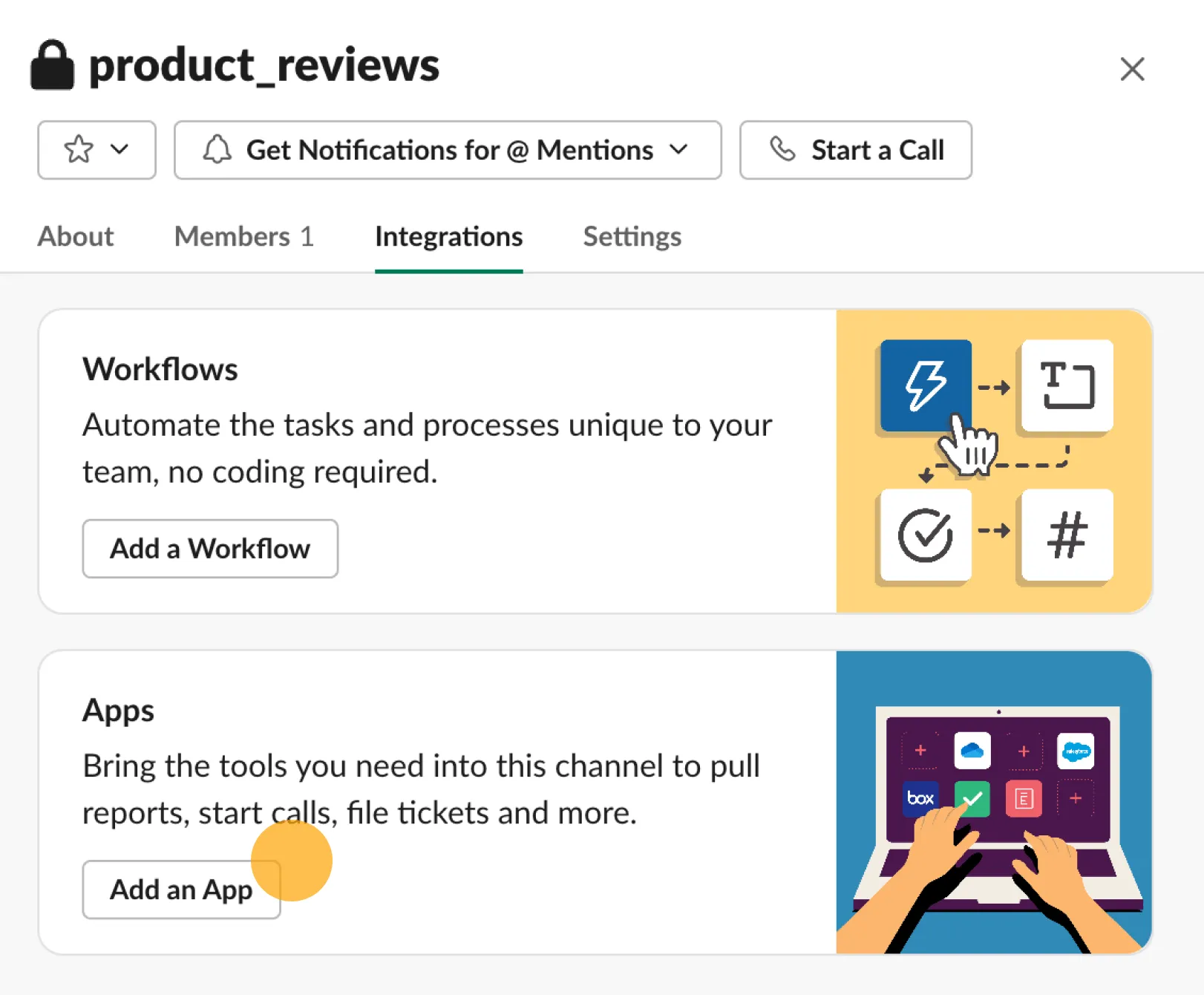Image resolution: width=1204 pixels, height=995 pixels.
Task: Click the text field tile in Workflows illustration
Action: pyautogui.click(x=1067, y=385)
